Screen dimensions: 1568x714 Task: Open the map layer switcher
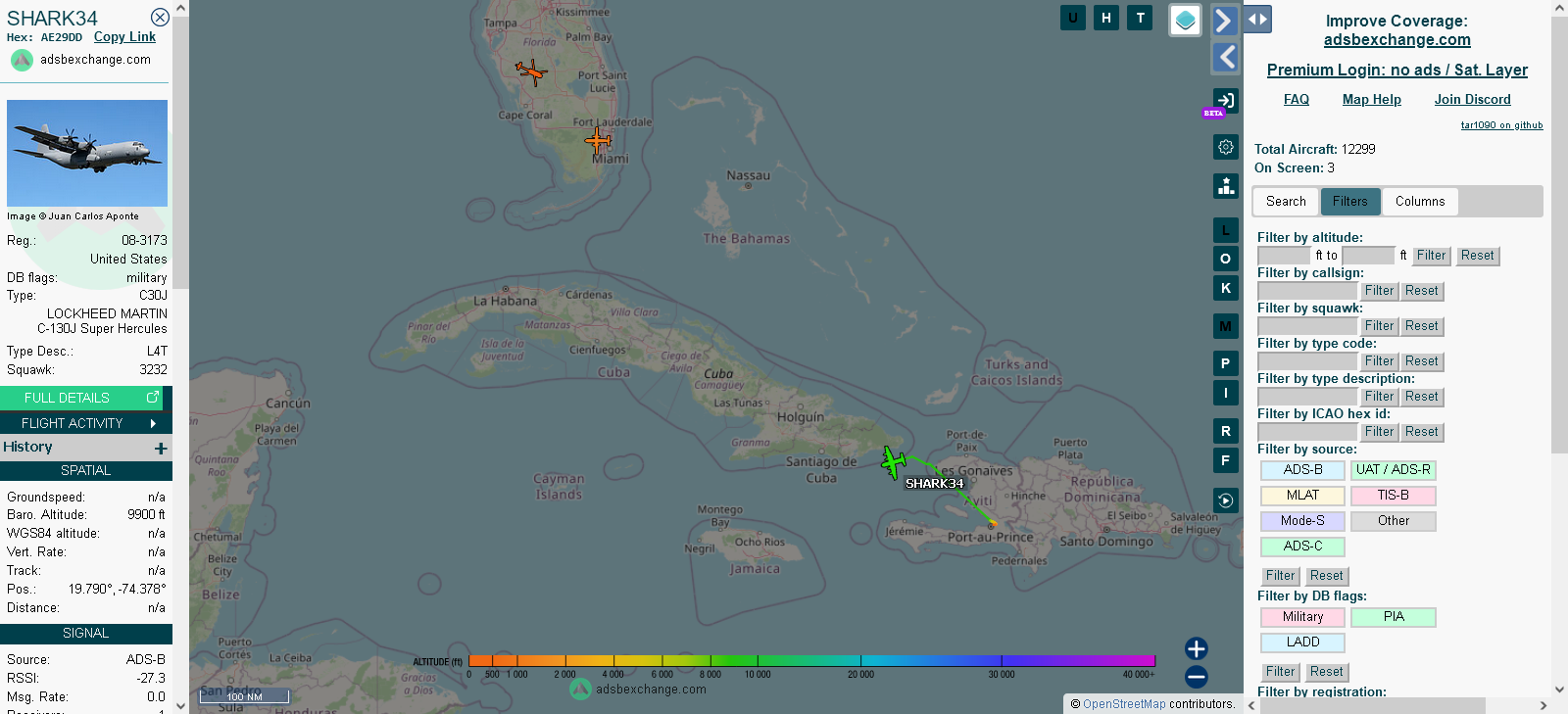click(1186, 20)
